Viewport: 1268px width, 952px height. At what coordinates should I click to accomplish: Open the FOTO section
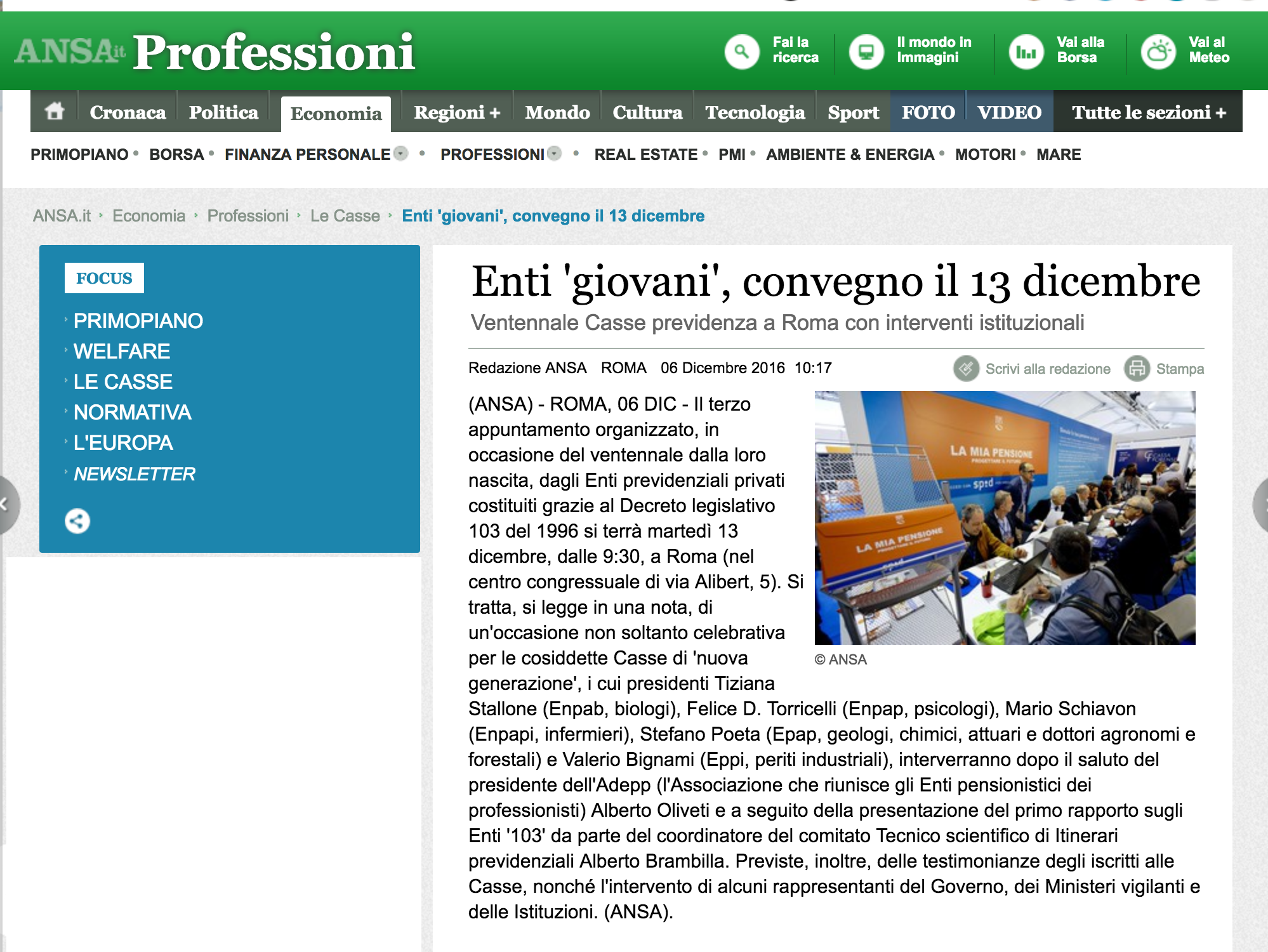click(928, 112)
